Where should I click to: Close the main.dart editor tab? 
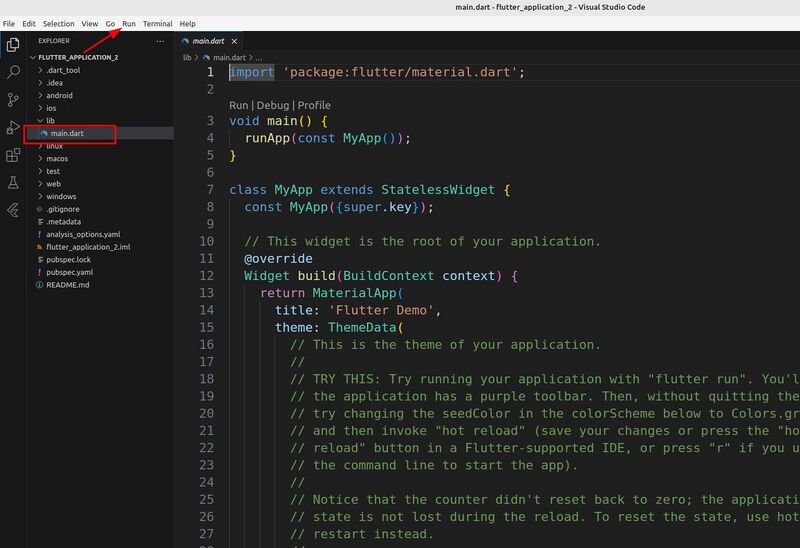click(x=234, y=41)
